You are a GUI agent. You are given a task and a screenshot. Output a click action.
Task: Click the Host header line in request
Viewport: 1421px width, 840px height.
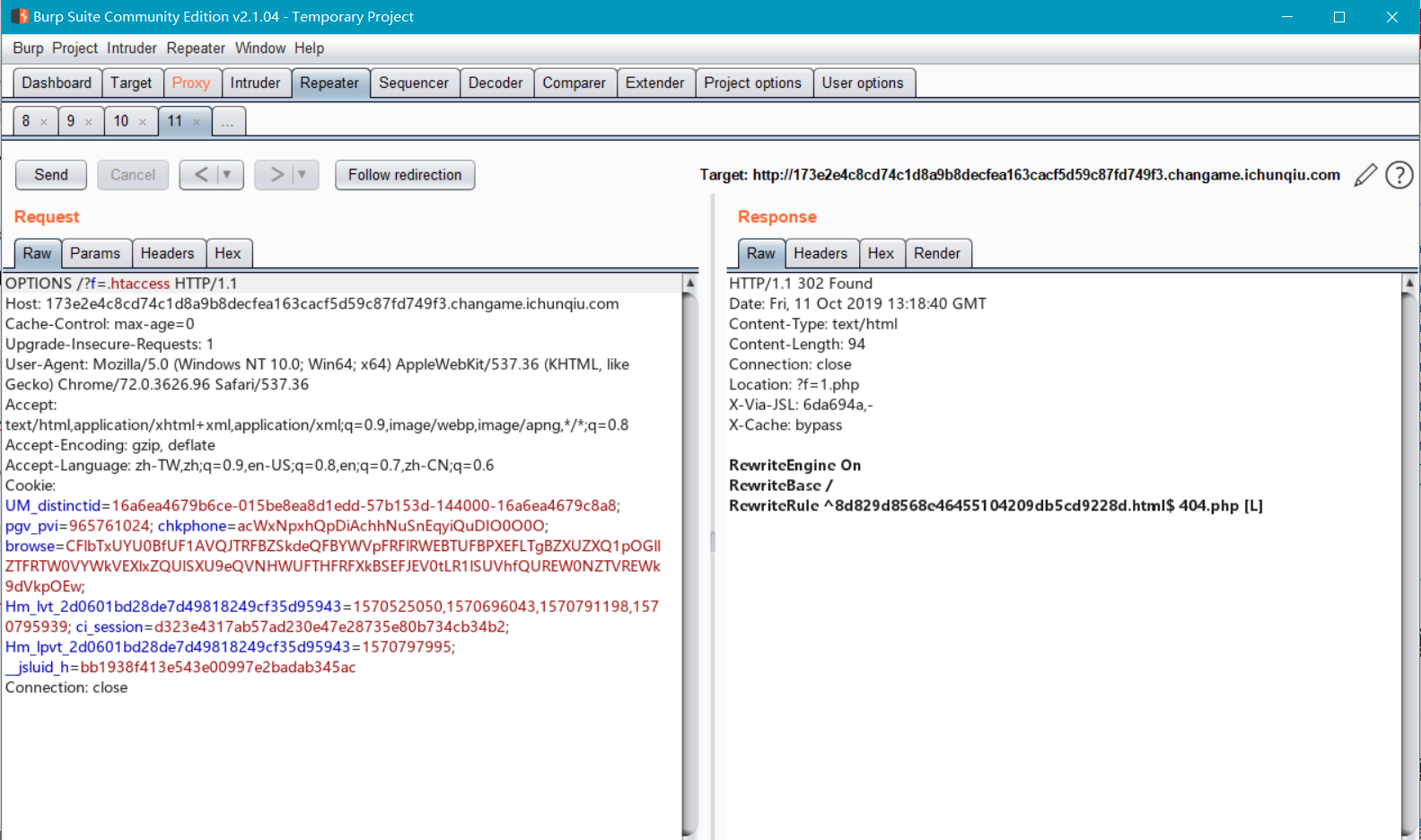click(312, 304)
